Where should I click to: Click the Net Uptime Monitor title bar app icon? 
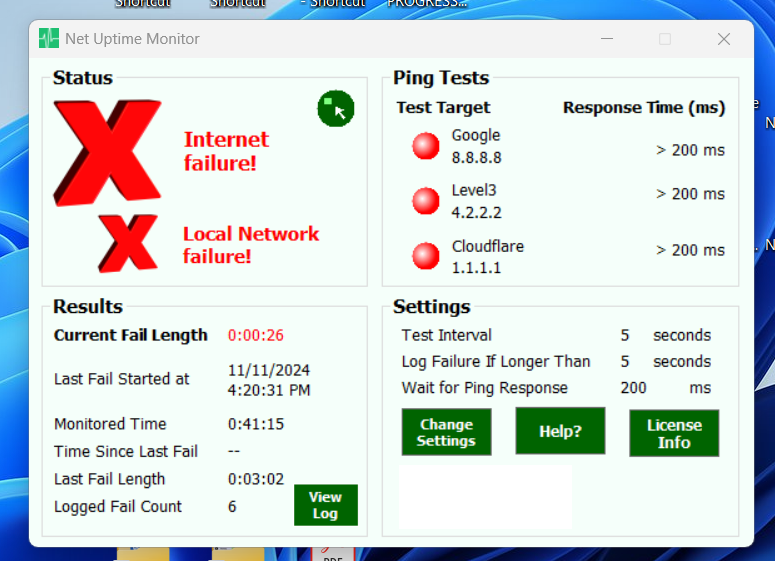point(49,39)
